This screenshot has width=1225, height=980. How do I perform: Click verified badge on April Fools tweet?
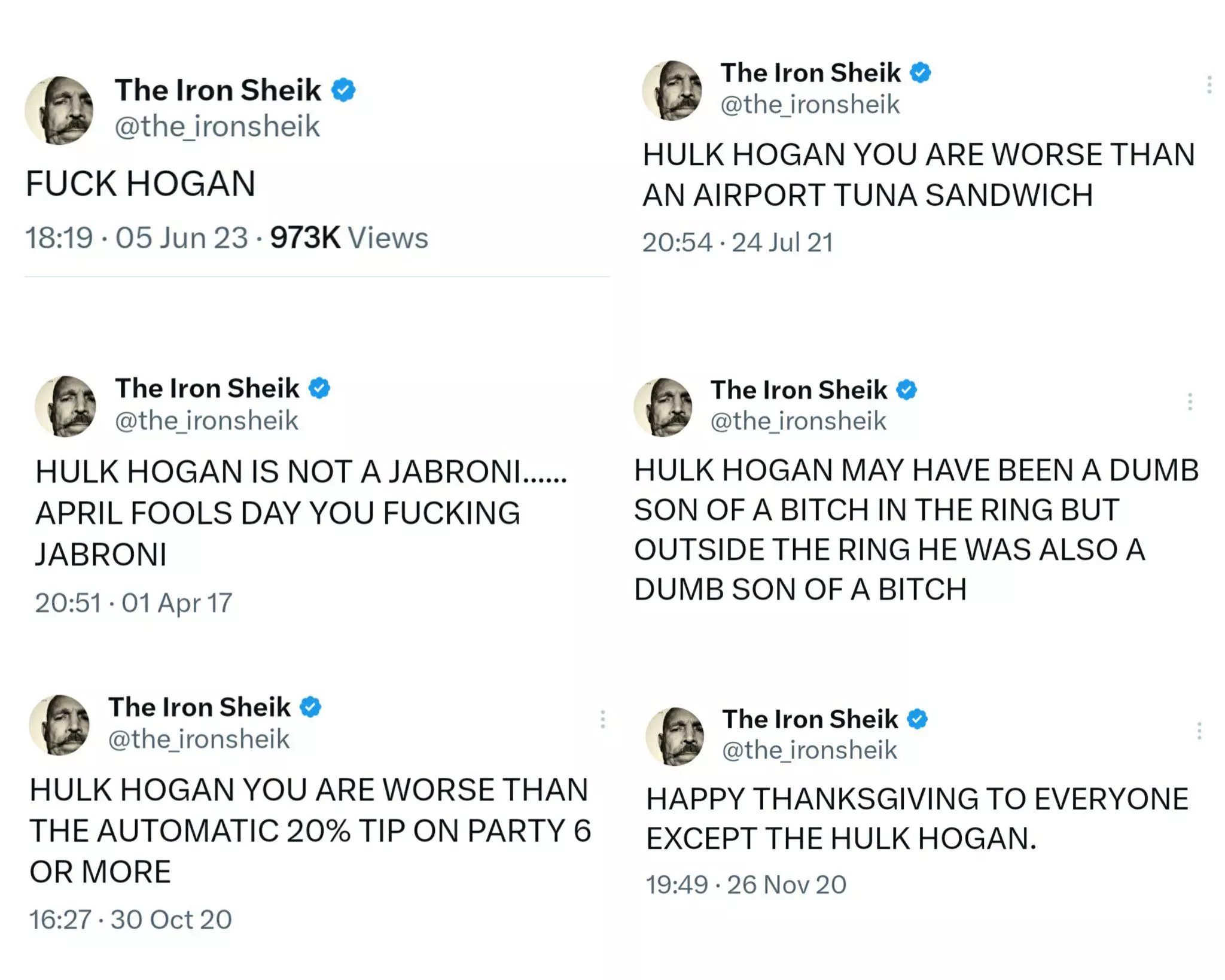point(319,388)
